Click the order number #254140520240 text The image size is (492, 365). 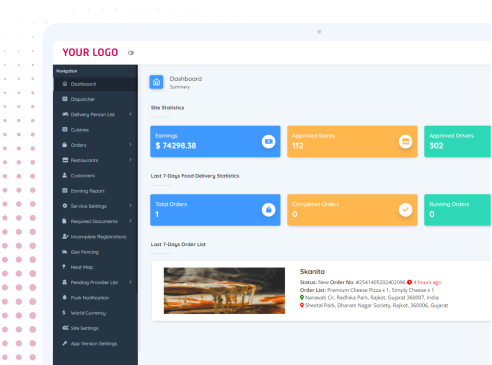click(x=380, y=282)
